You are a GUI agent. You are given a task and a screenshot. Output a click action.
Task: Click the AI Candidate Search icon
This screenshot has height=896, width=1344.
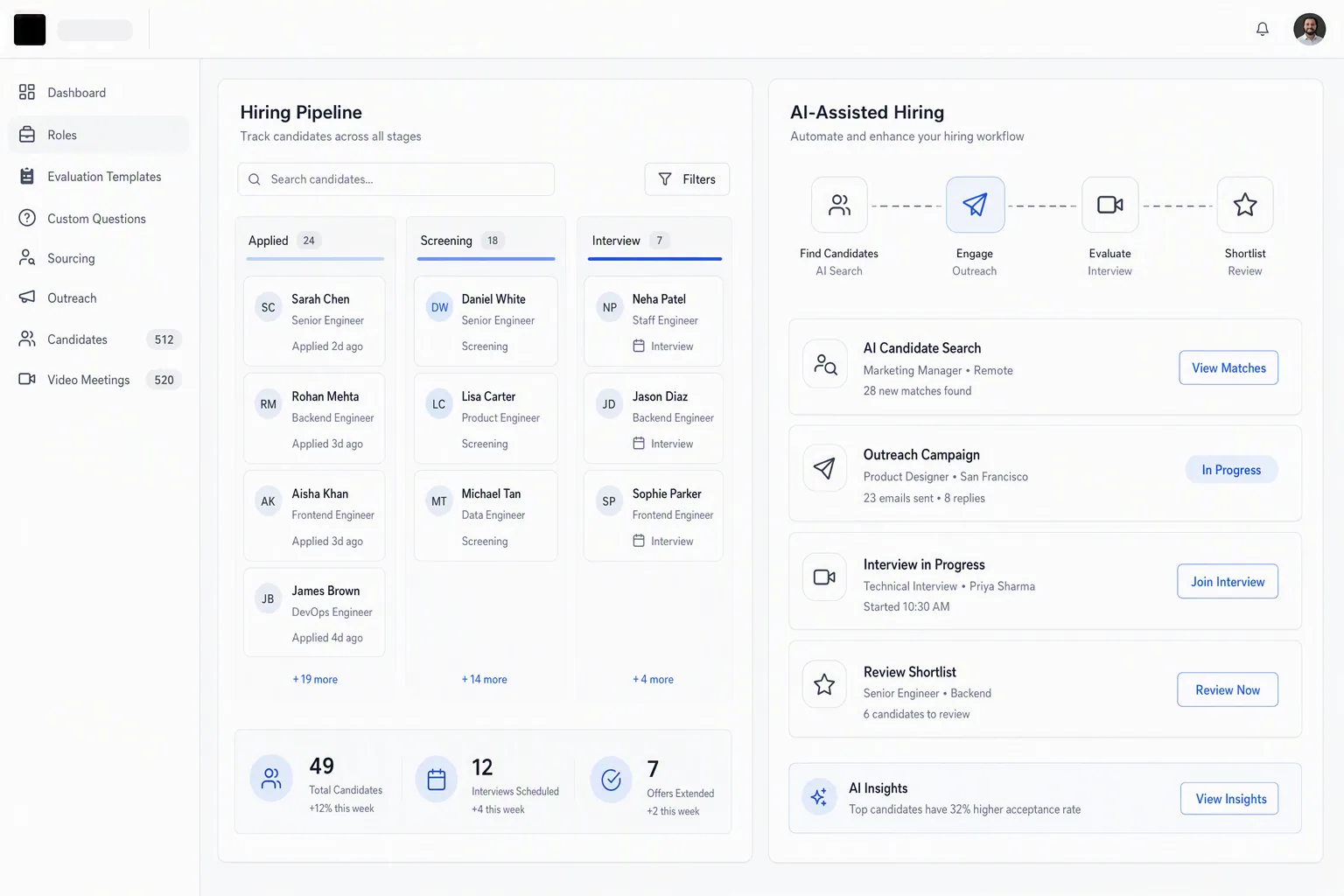coord(825,363)
